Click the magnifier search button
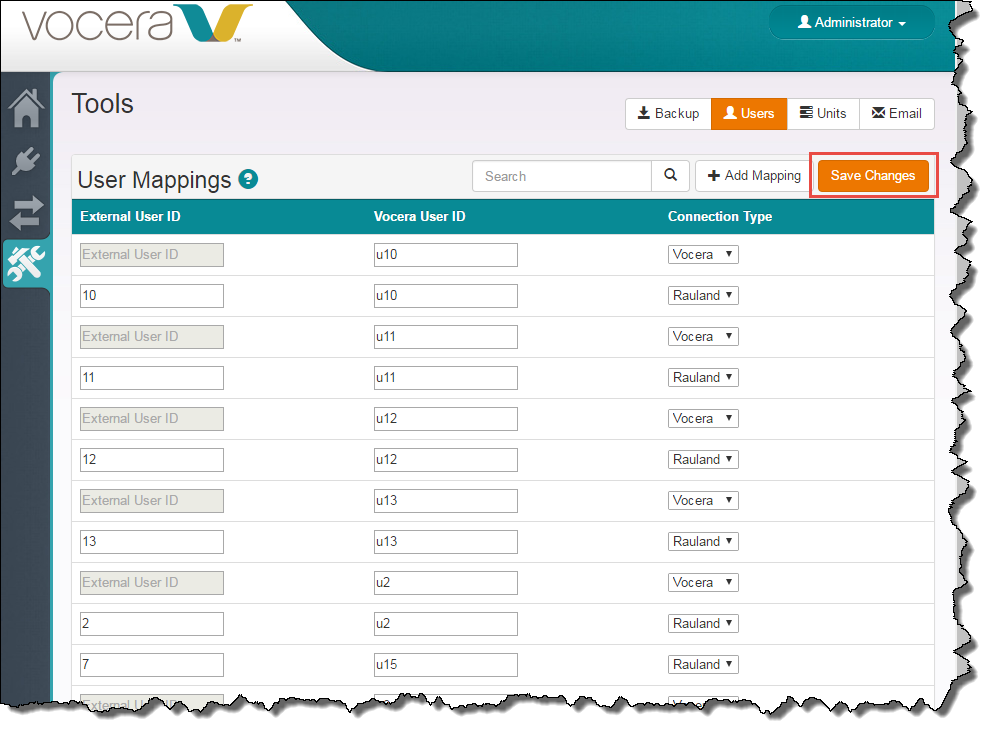Viewport: 995px width, 737px height. tap(670, 176)
